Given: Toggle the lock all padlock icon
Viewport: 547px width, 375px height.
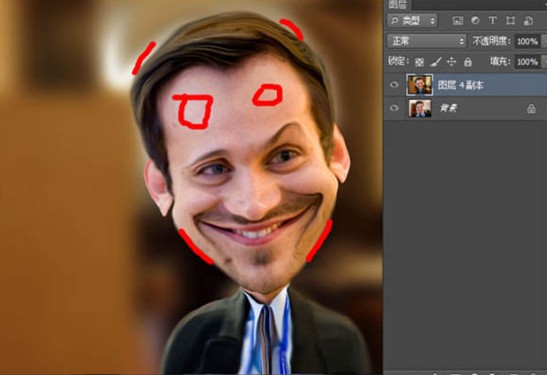Looking at the screenshot, I should click(x=468, y=62).
